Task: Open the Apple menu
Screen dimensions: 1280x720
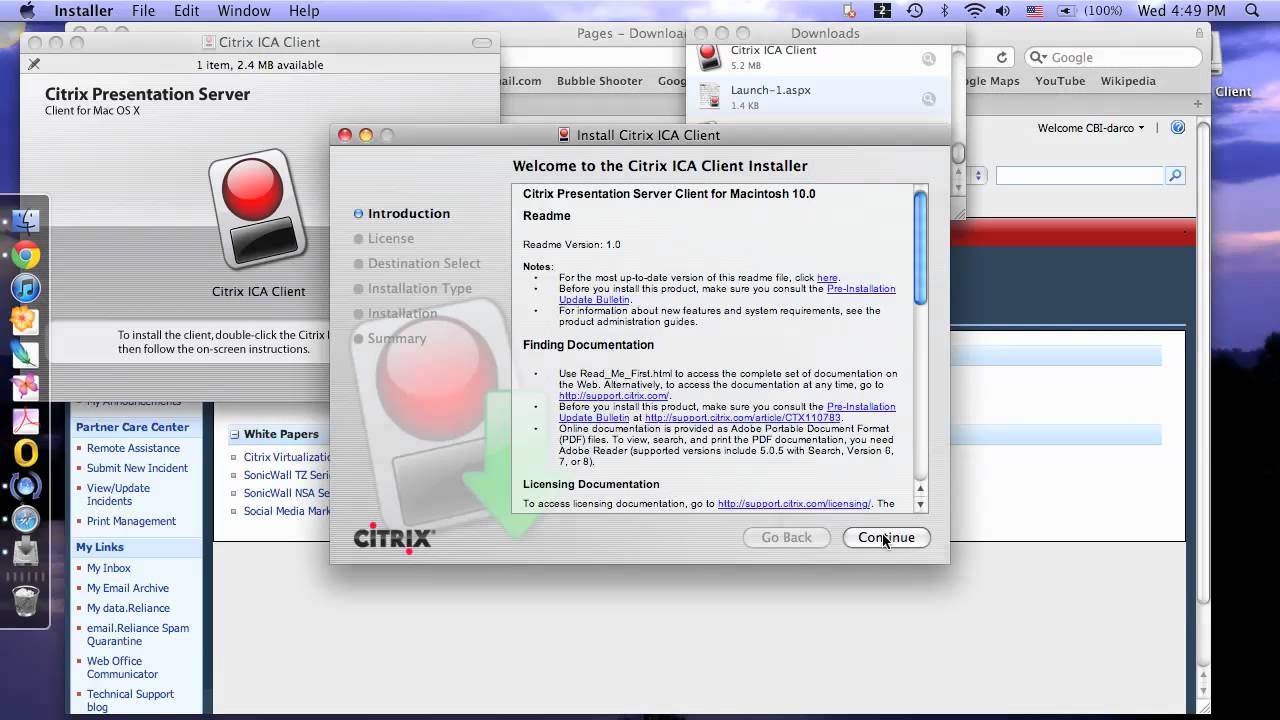Action: 27,11
